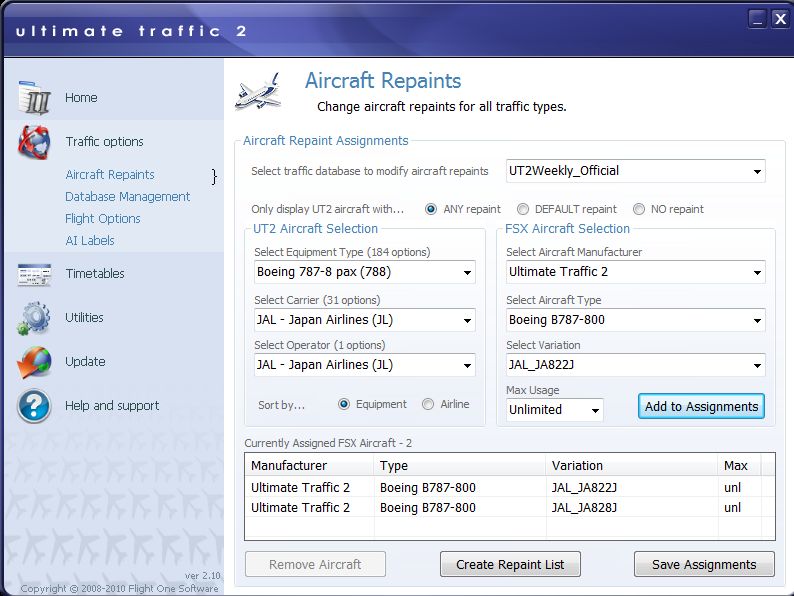
Task: Open Database Management link
Action: (x=128, y=196)
